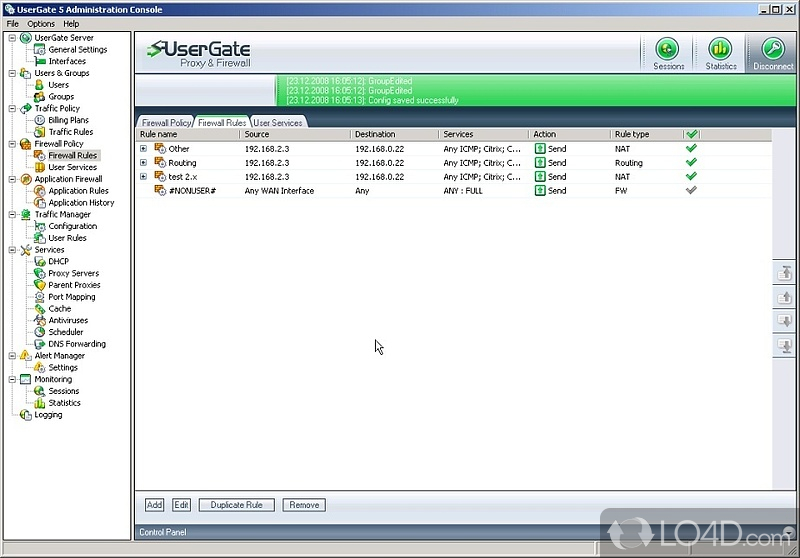Click the ANY : FULL services cell
Viewport: 800px width, 558px height.
[x=463, y=191]
